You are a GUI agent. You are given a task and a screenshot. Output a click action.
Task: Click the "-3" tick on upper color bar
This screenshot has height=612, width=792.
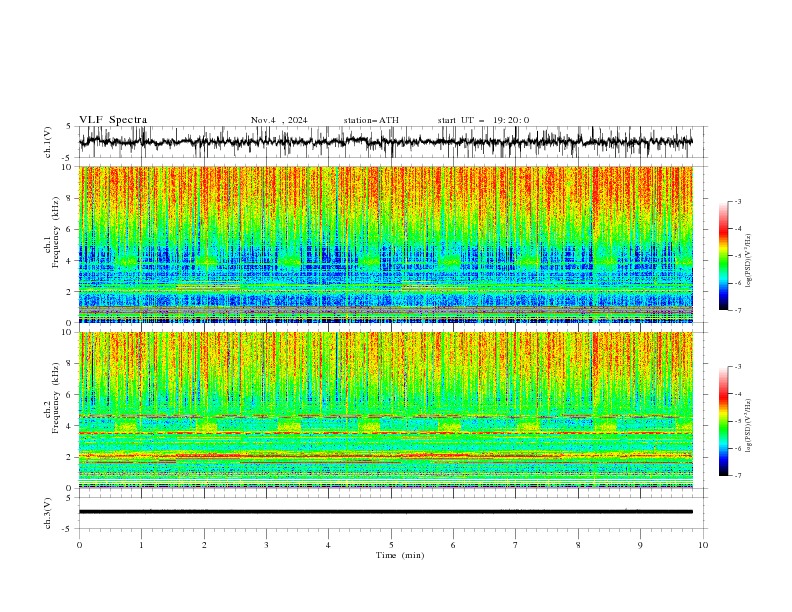(x=737, y=201)
